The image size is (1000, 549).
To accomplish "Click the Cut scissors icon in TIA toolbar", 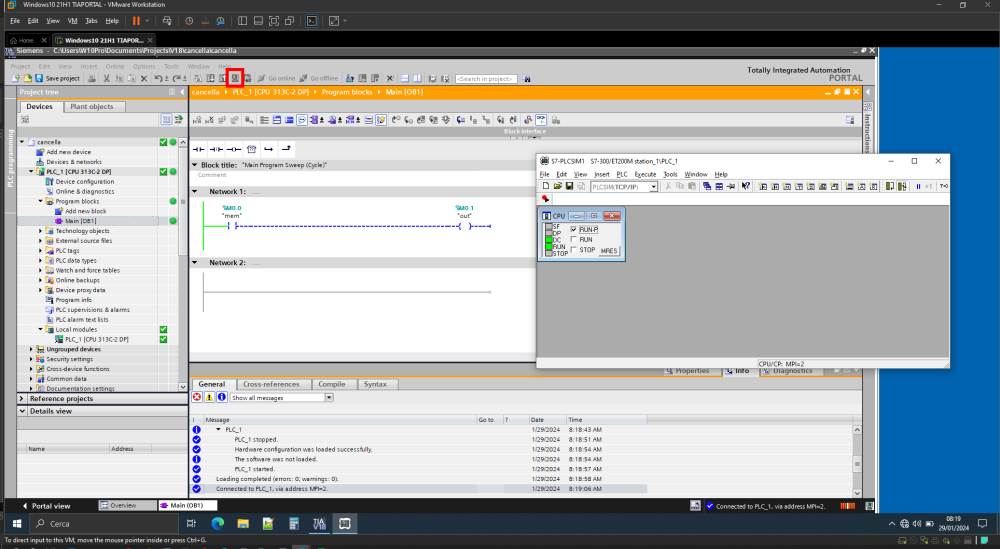I will [107, 78].
